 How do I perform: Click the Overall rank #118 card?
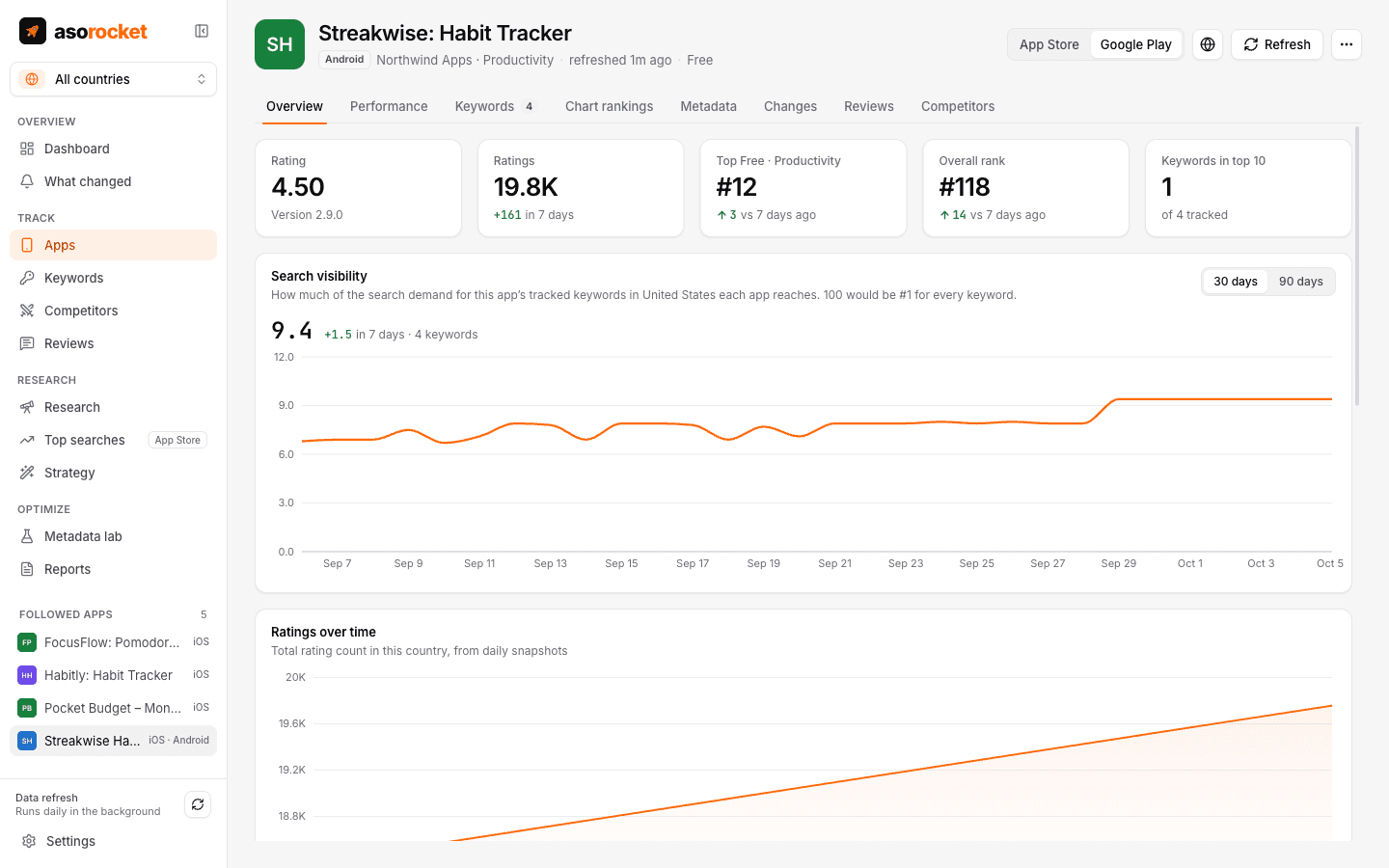(1025, 188)
